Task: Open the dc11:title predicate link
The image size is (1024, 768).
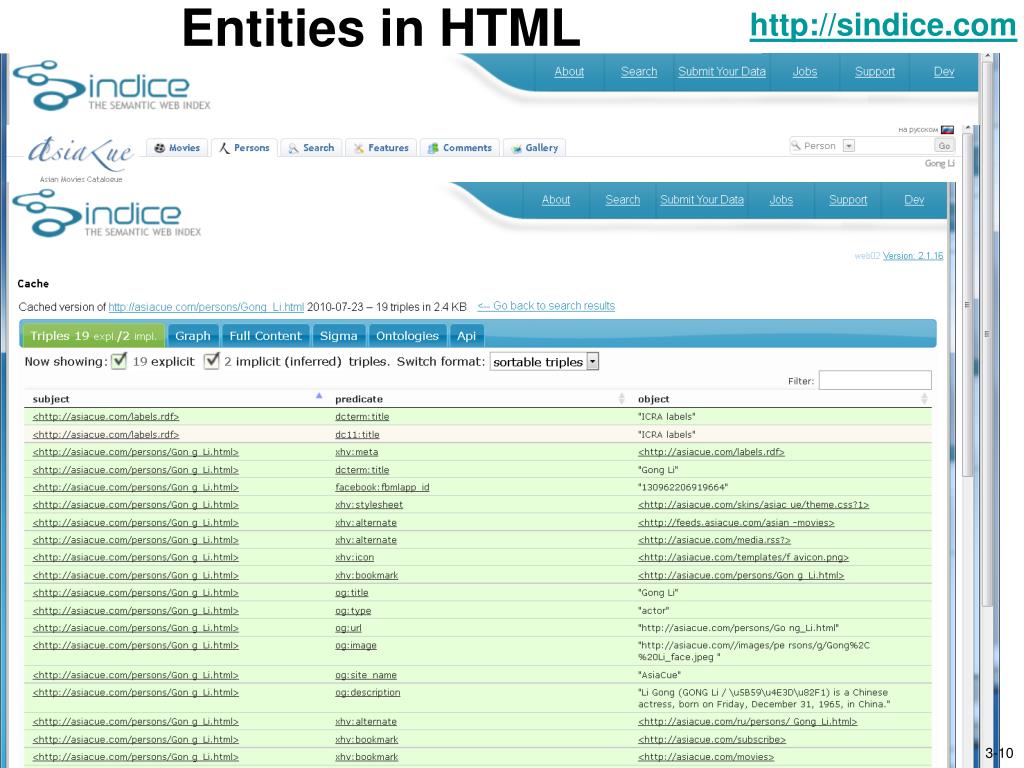Action: click(357, 434)
